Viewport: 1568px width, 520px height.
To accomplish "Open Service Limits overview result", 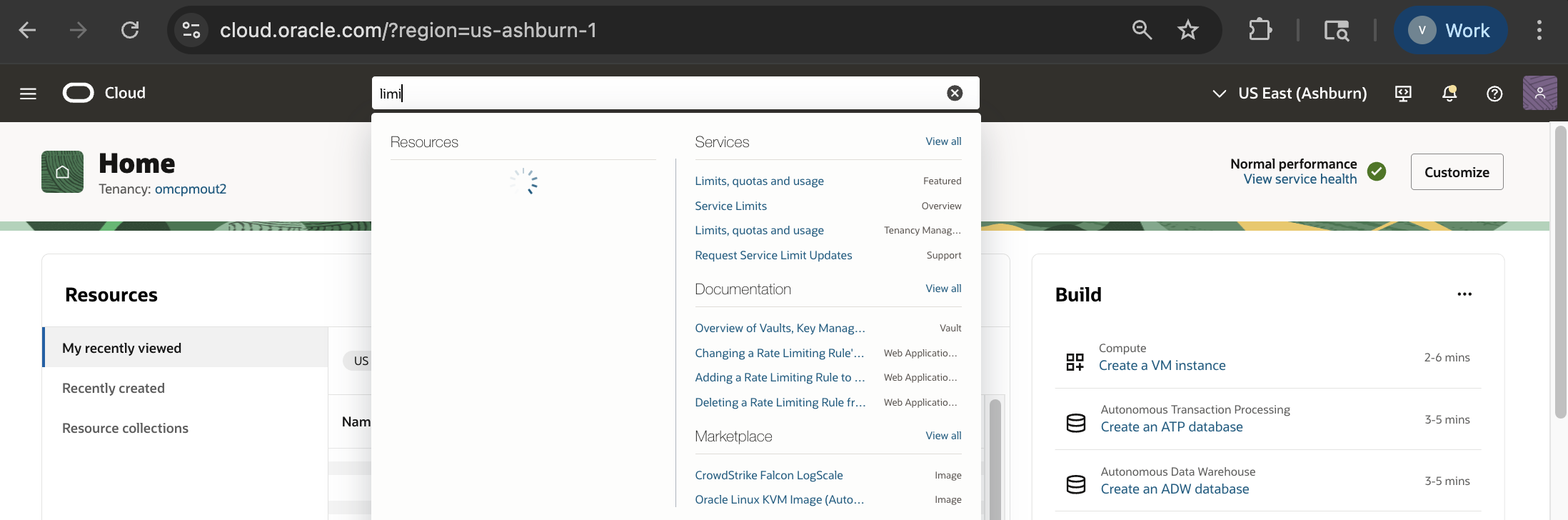I will click(x=730, y=206).
